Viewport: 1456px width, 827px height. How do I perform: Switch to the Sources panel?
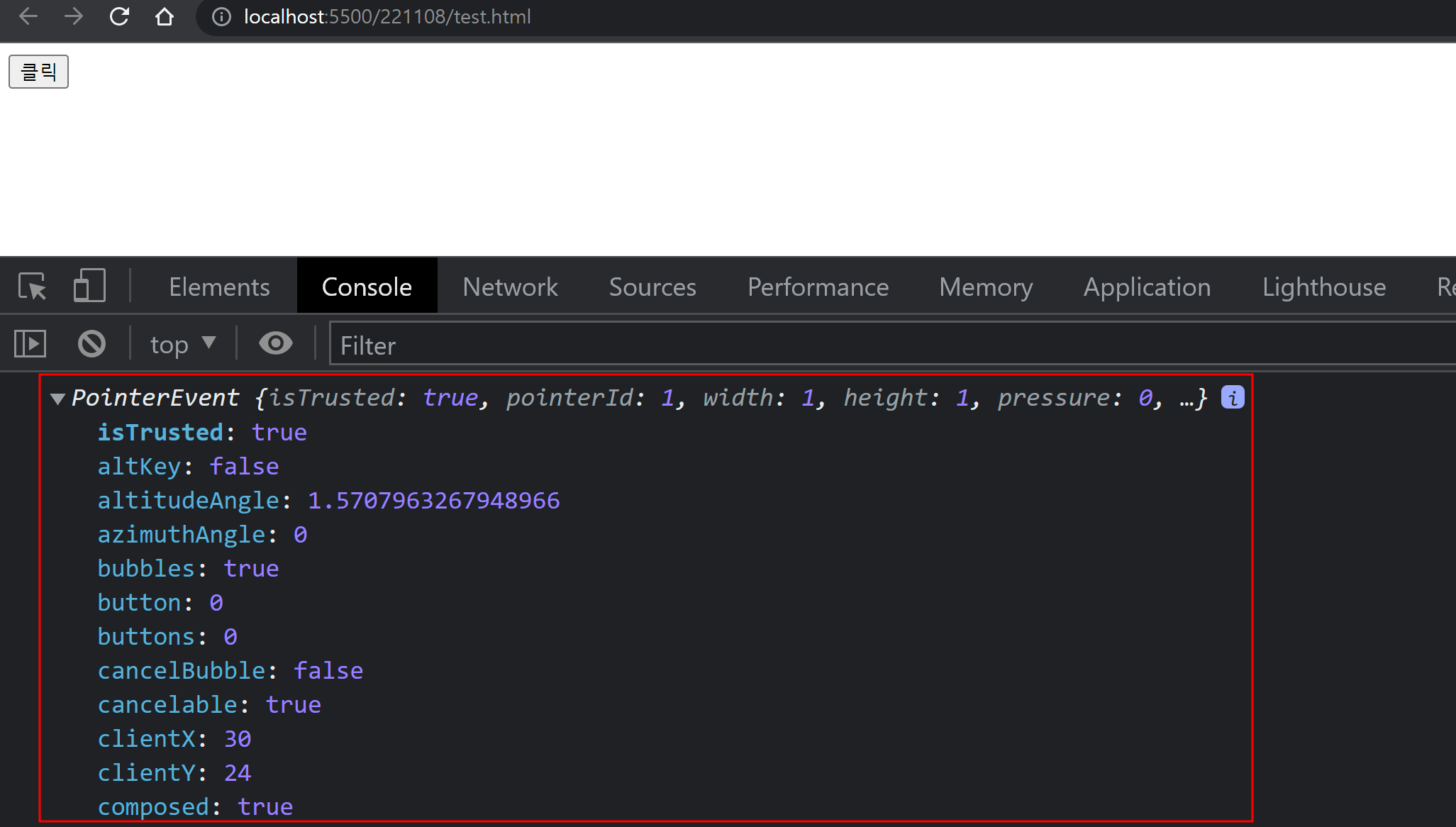click(652, 287)
